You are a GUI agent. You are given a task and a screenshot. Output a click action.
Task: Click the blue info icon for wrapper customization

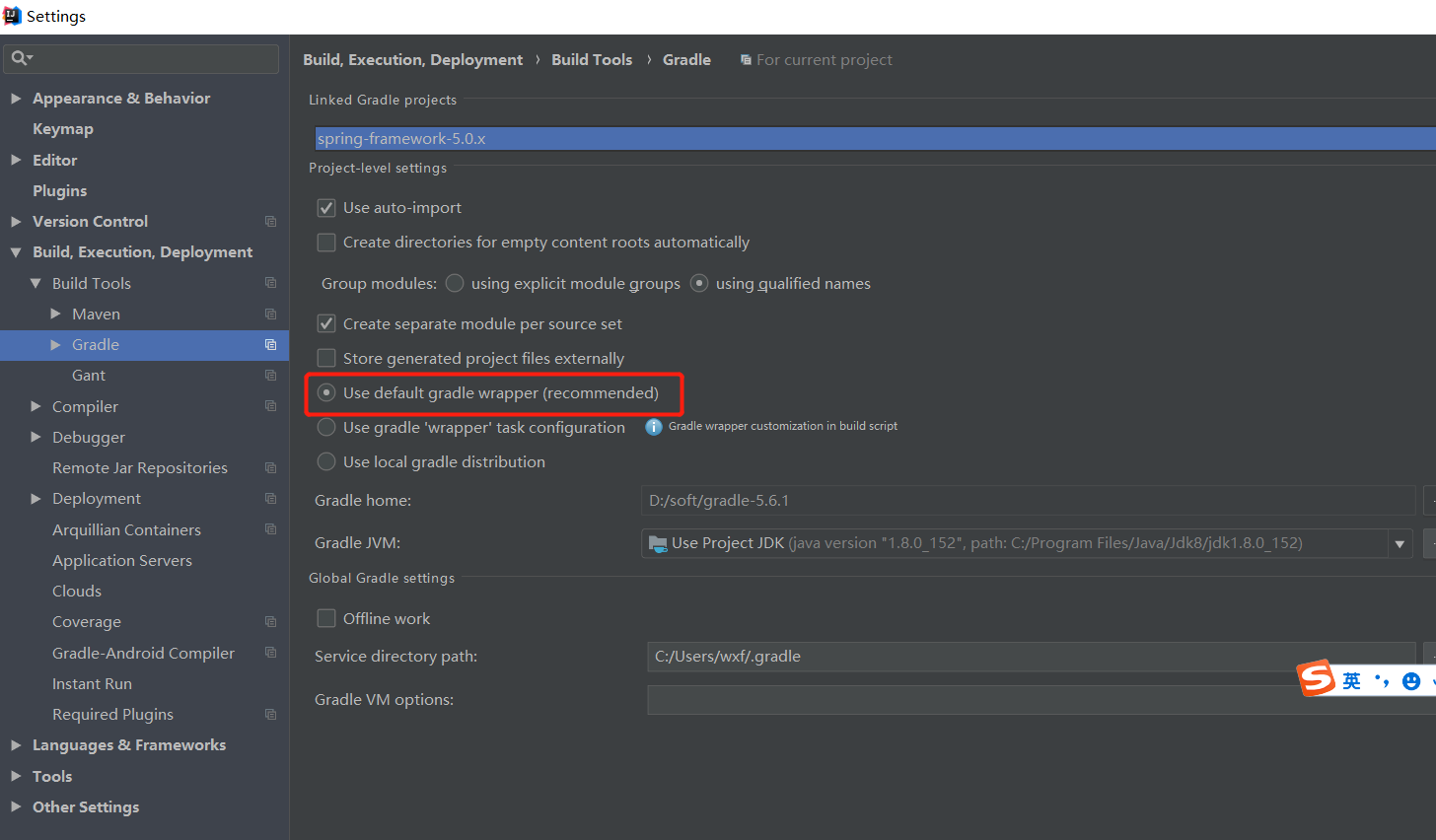[653, 427]
